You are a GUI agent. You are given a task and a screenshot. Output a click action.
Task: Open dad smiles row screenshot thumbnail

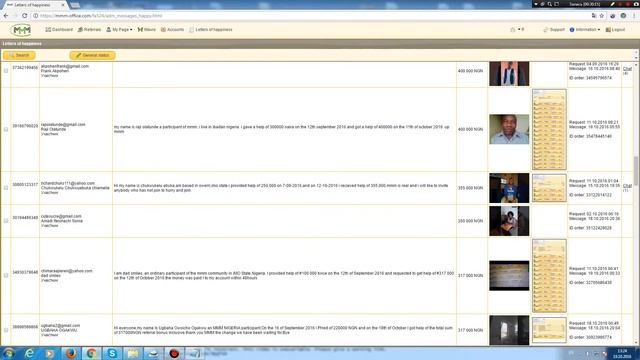(549, 276)
